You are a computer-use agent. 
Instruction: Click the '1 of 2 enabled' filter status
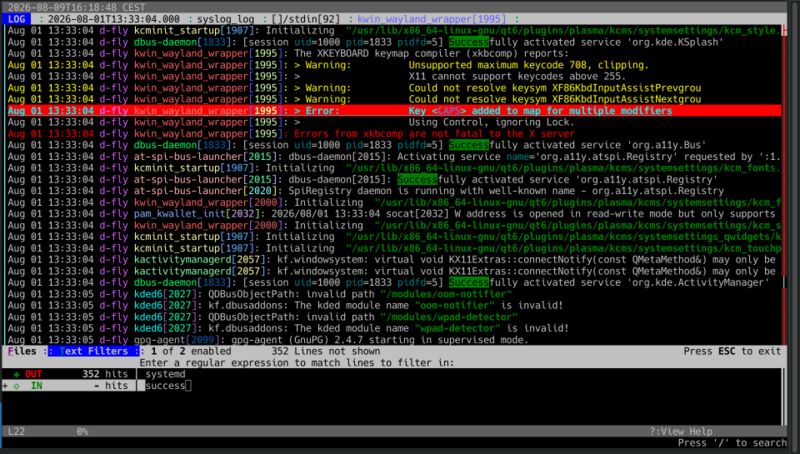coord(191,351)
